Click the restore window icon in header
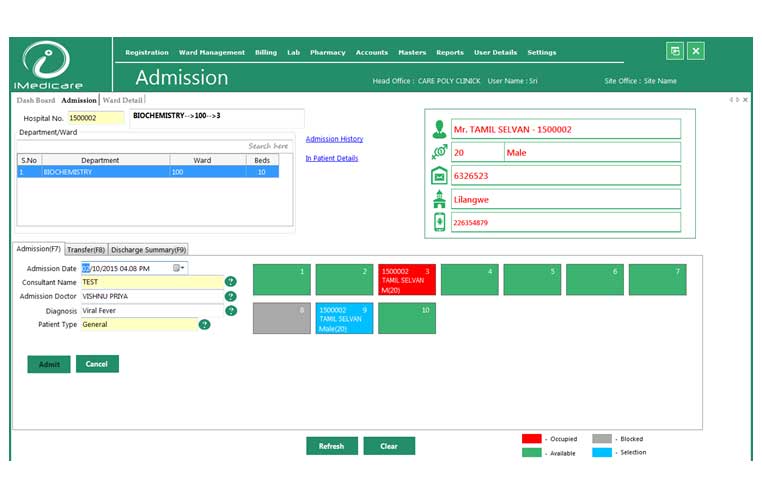The image size is (762, 498). [x=675, y=51]
